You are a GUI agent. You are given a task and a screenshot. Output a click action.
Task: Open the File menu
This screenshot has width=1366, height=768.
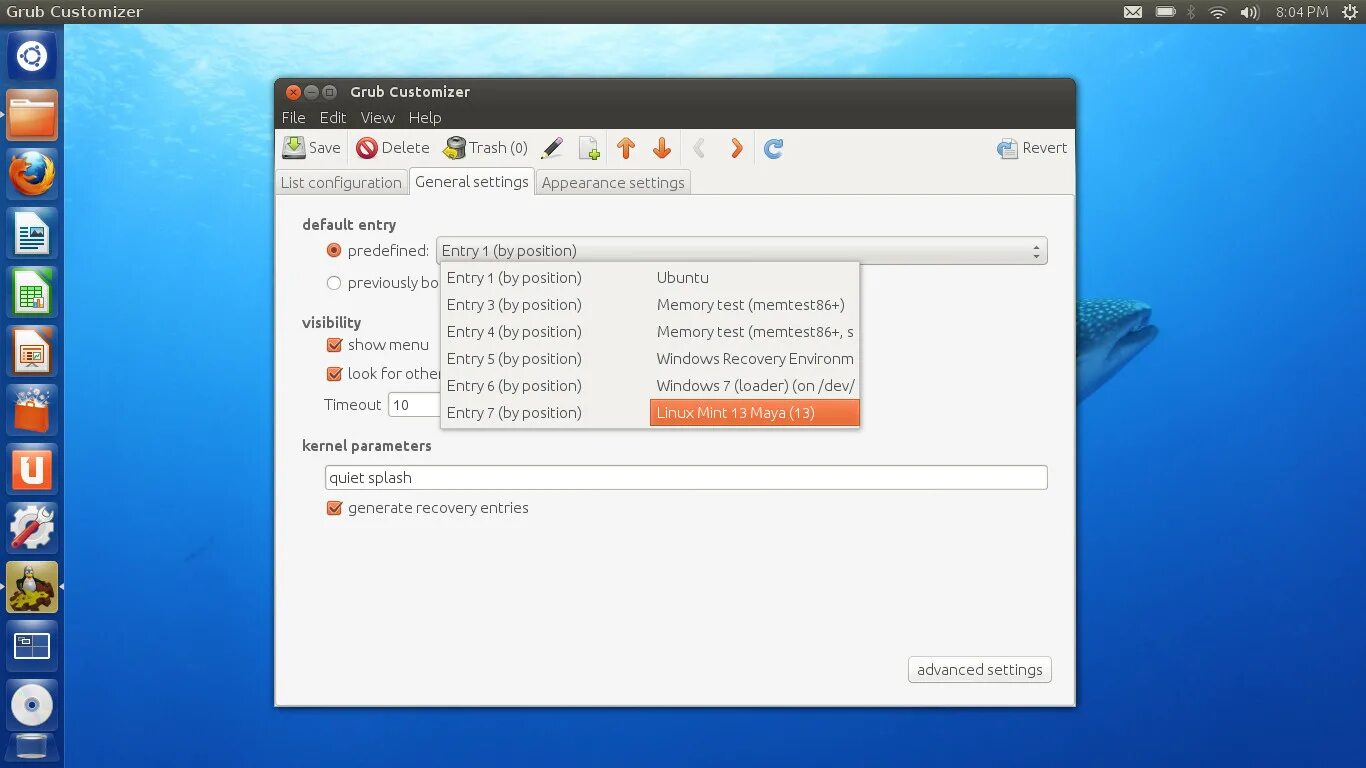point(293,117)
